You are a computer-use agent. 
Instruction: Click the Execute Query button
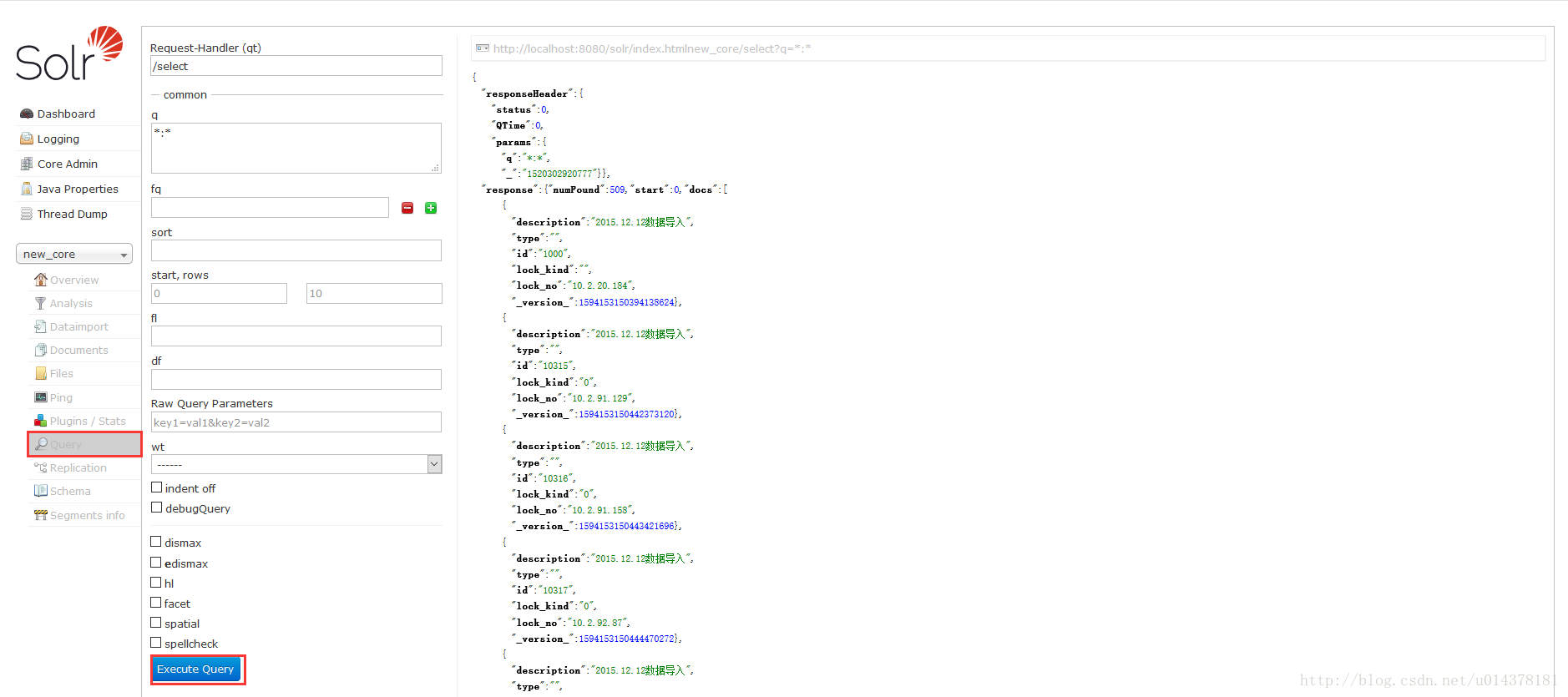pyautogui.click(x=195, y=669)
